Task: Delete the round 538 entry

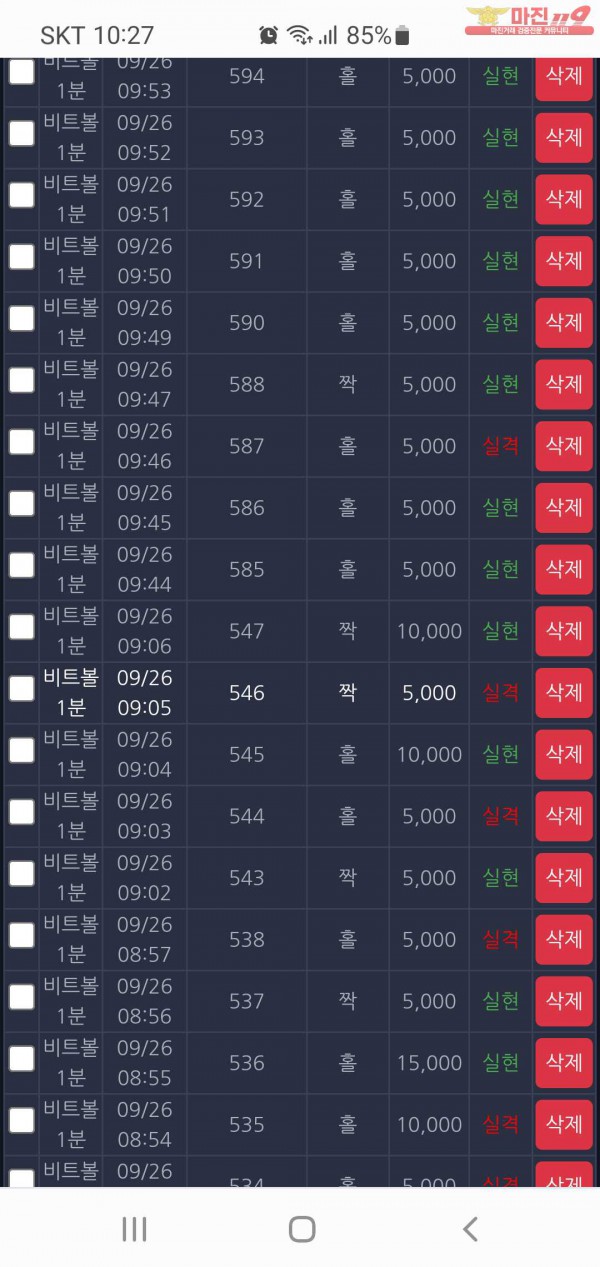Action: coord(564,938)
